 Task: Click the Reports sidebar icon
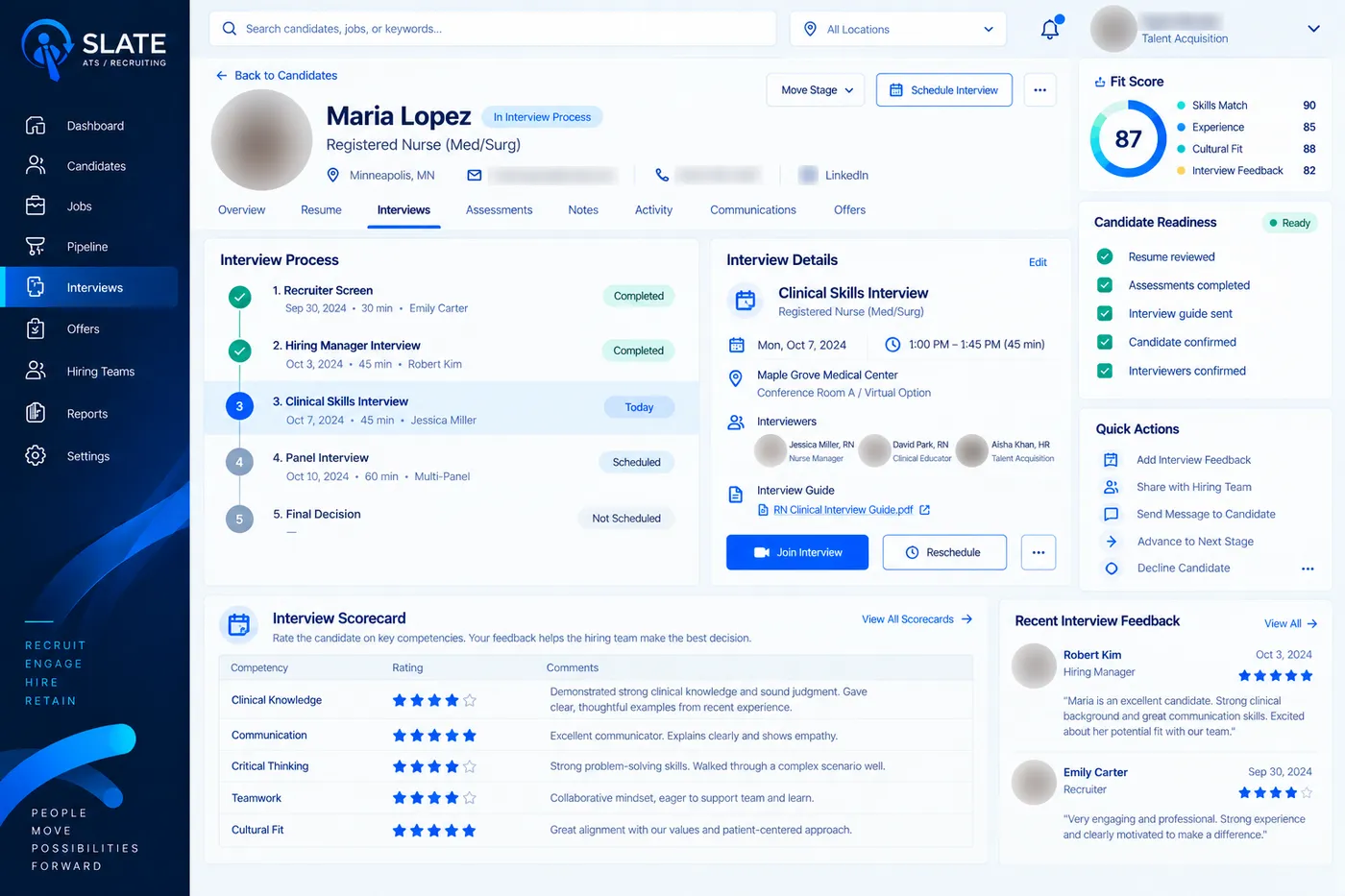36,413
